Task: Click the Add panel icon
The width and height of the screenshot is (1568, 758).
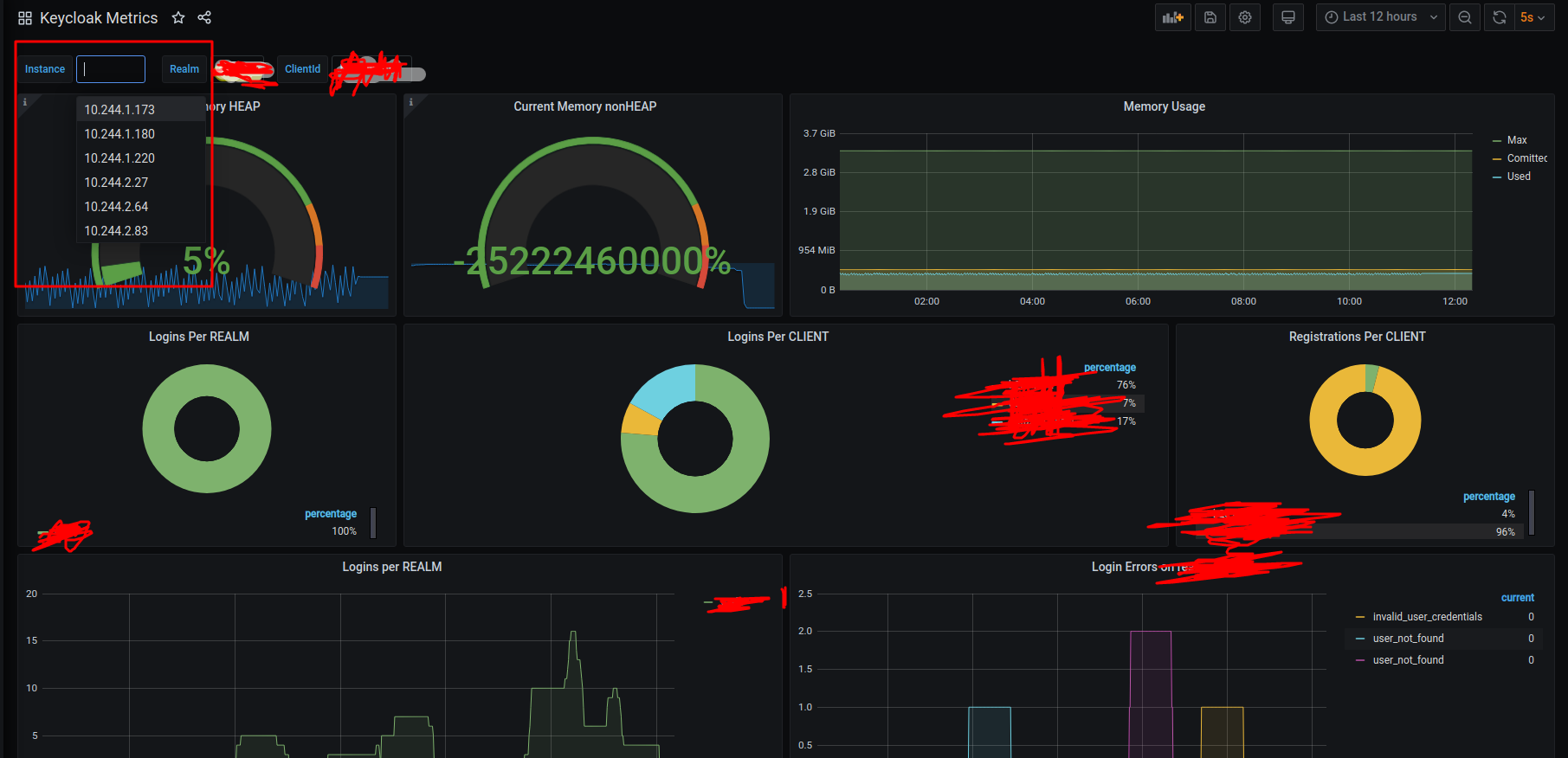Action: click(x=1173, y=17)
